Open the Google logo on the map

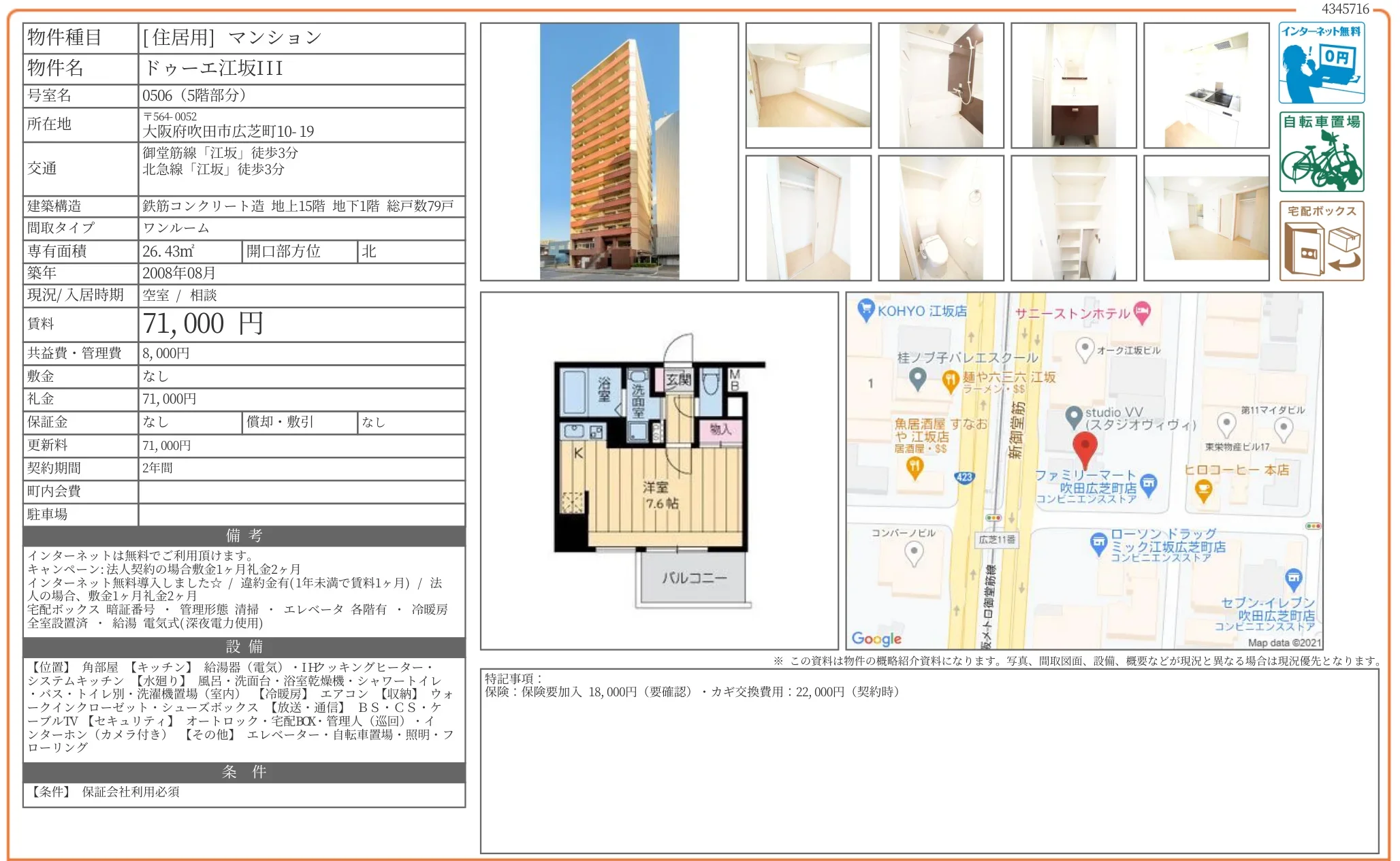pyautogui.click(x=877, y=638)
